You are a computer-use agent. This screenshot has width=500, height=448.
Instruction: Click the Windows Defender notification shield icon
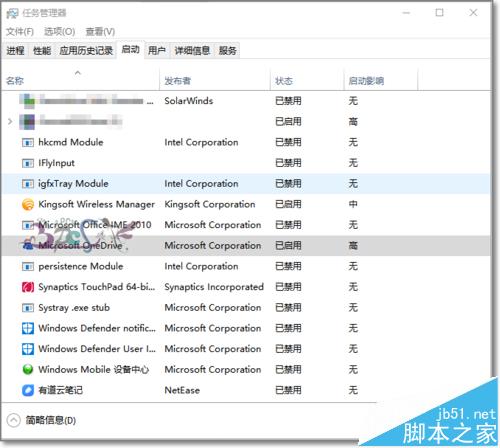(x=28, y=328)
